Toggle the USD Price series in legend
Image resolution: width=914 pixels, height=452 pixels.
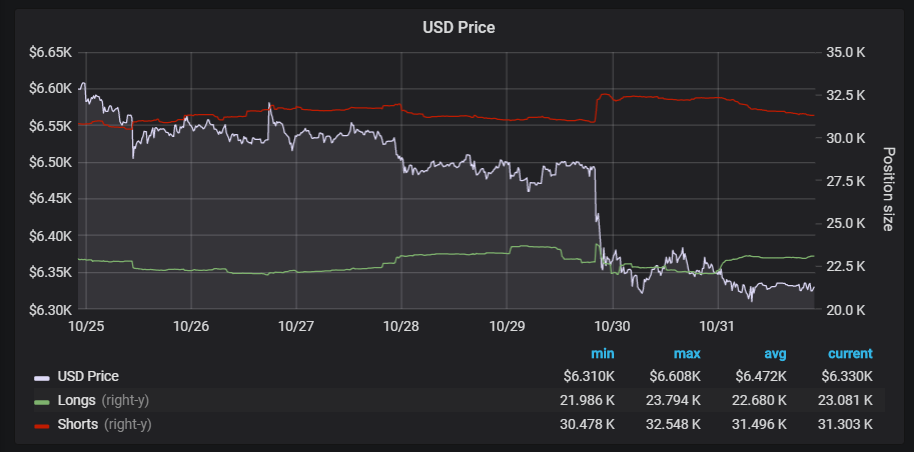88,377
